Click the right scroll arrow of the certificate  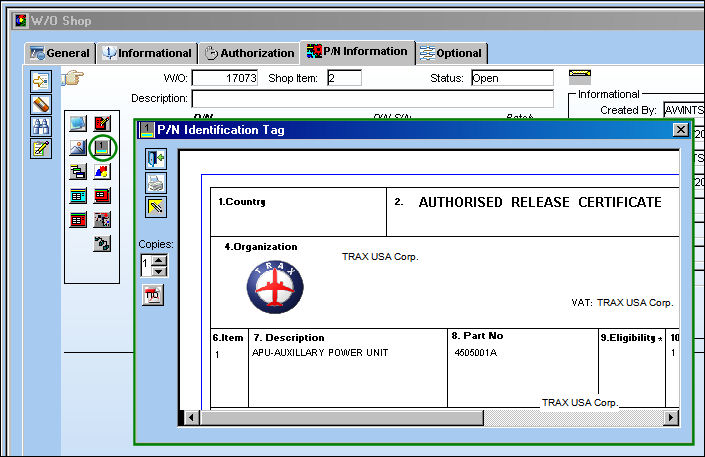671,417
